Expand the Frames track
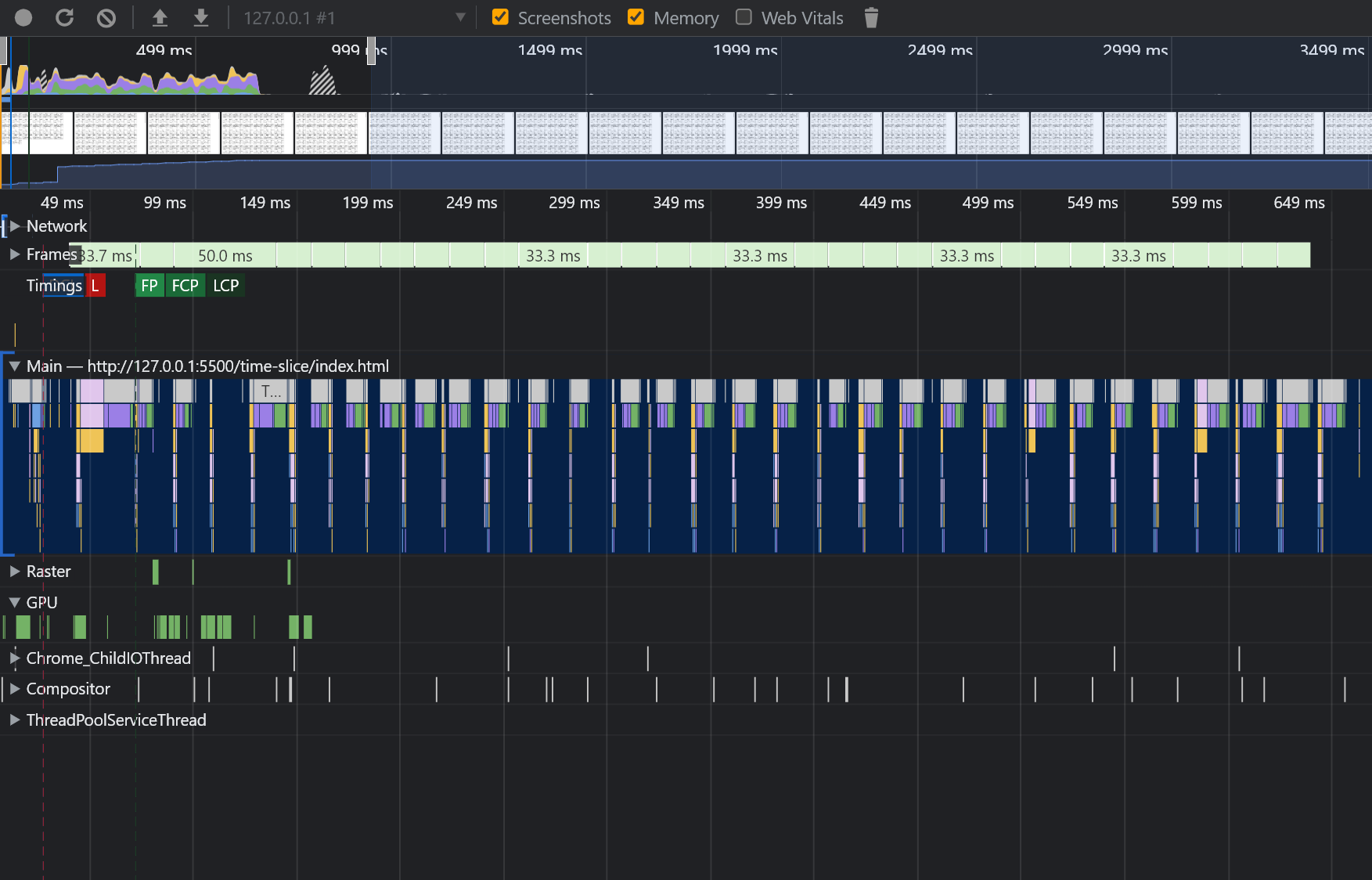 [15, 254]
